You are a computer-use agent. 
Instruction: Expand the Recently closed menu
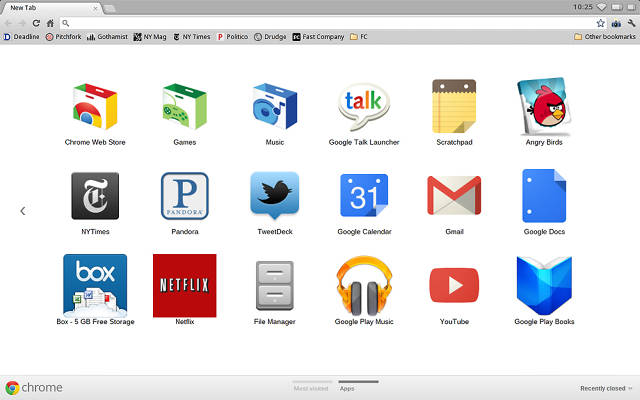coord(606,388)
